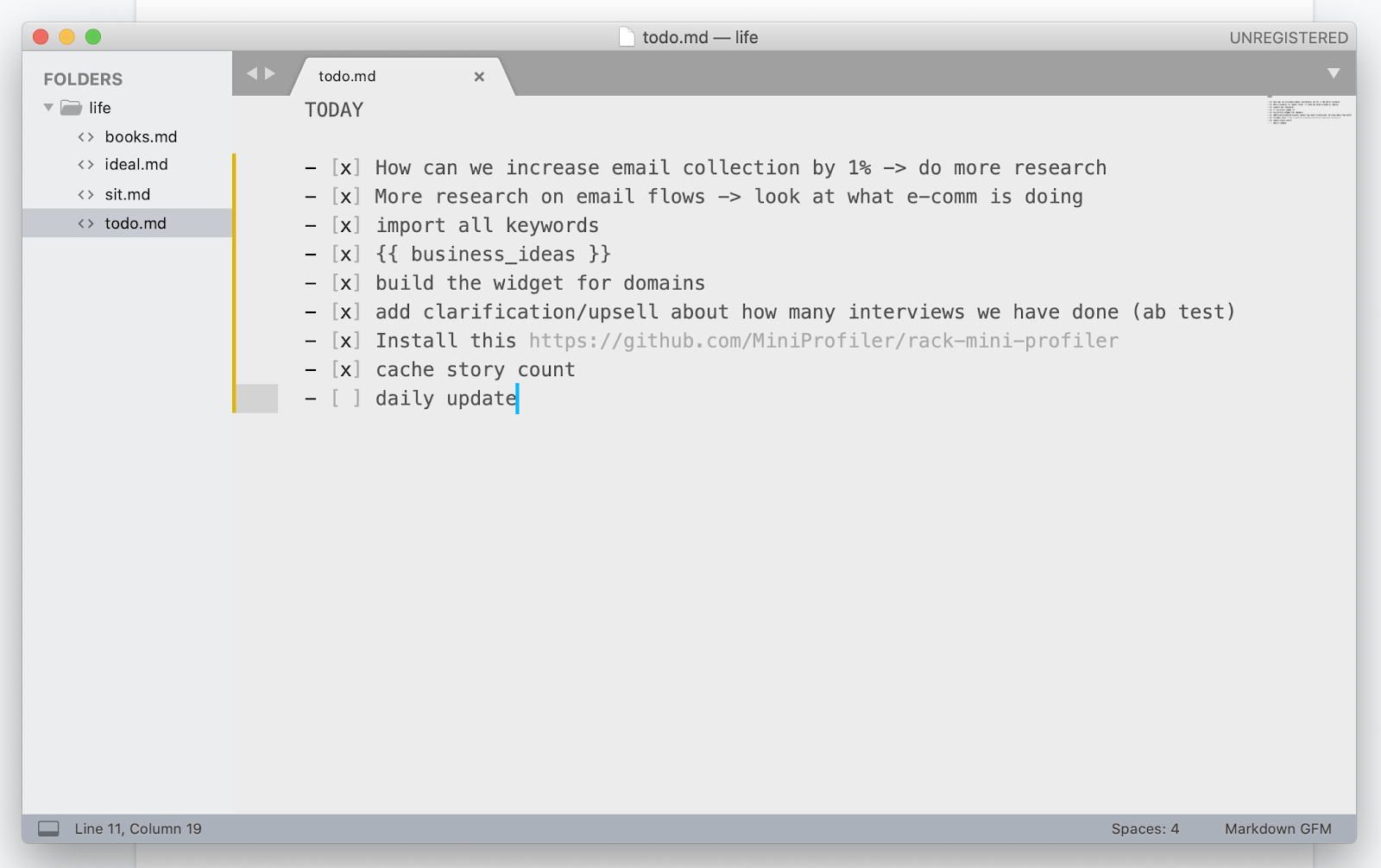Click the file icon in title bar
The image size is (1381, 868).
[627, 37]
